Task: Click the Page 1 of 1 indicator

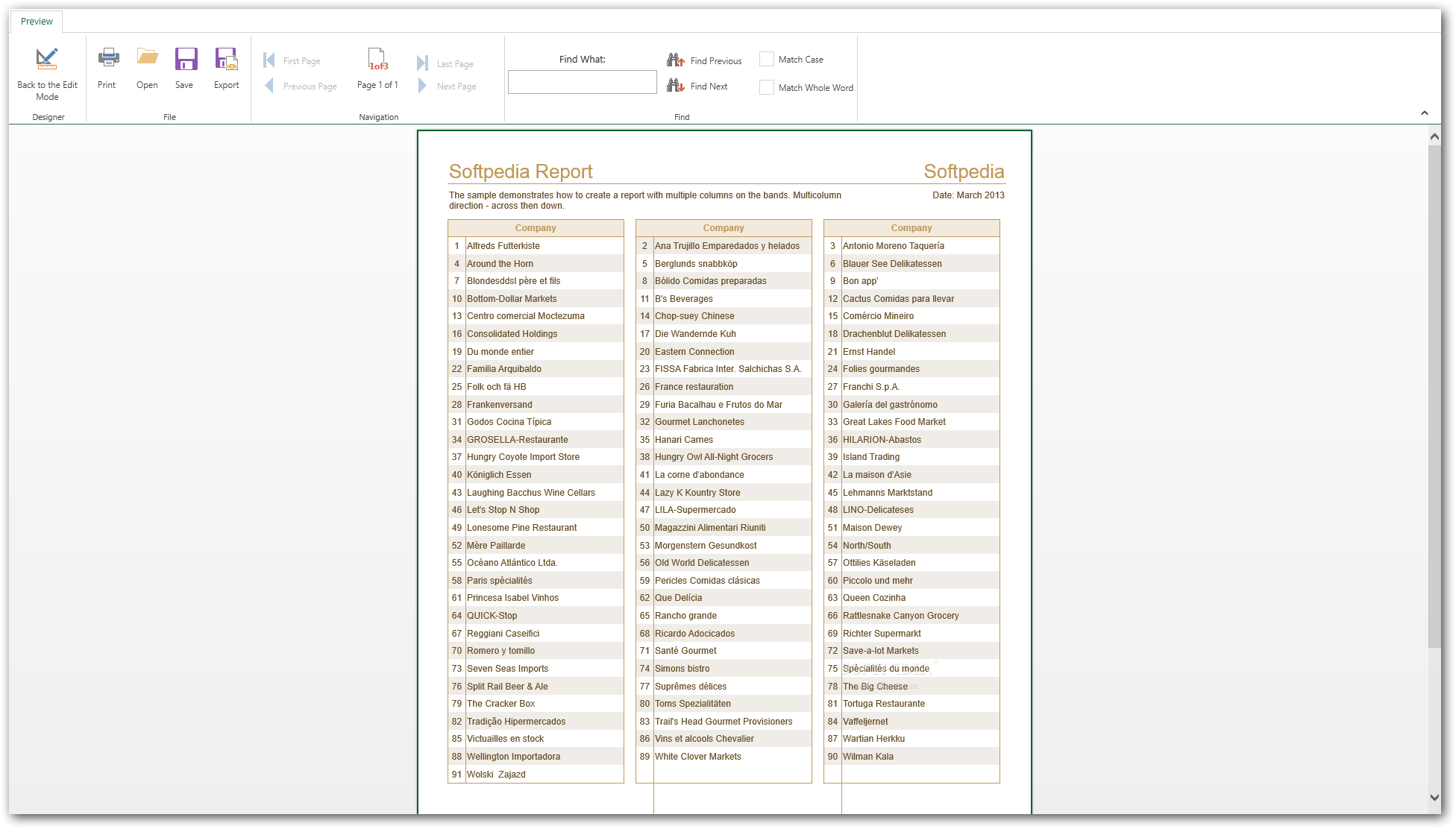Action: pos(377,69)
